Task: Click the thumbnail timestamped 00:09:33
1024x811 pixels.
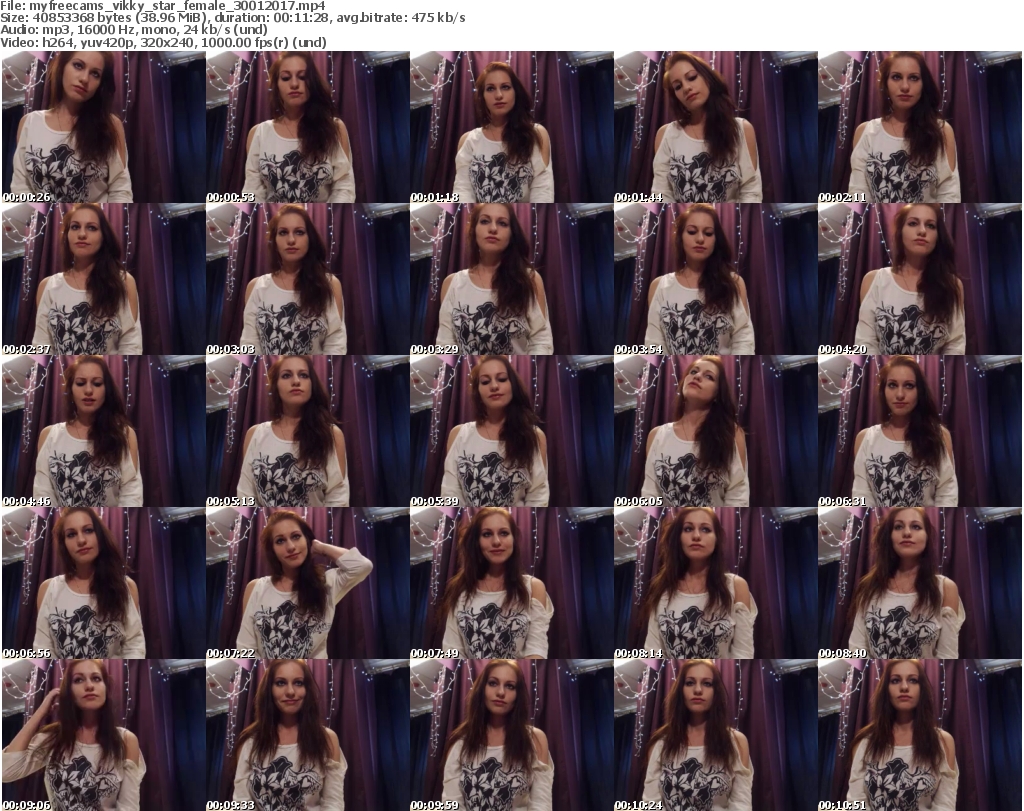Action: tap(308, 735)
